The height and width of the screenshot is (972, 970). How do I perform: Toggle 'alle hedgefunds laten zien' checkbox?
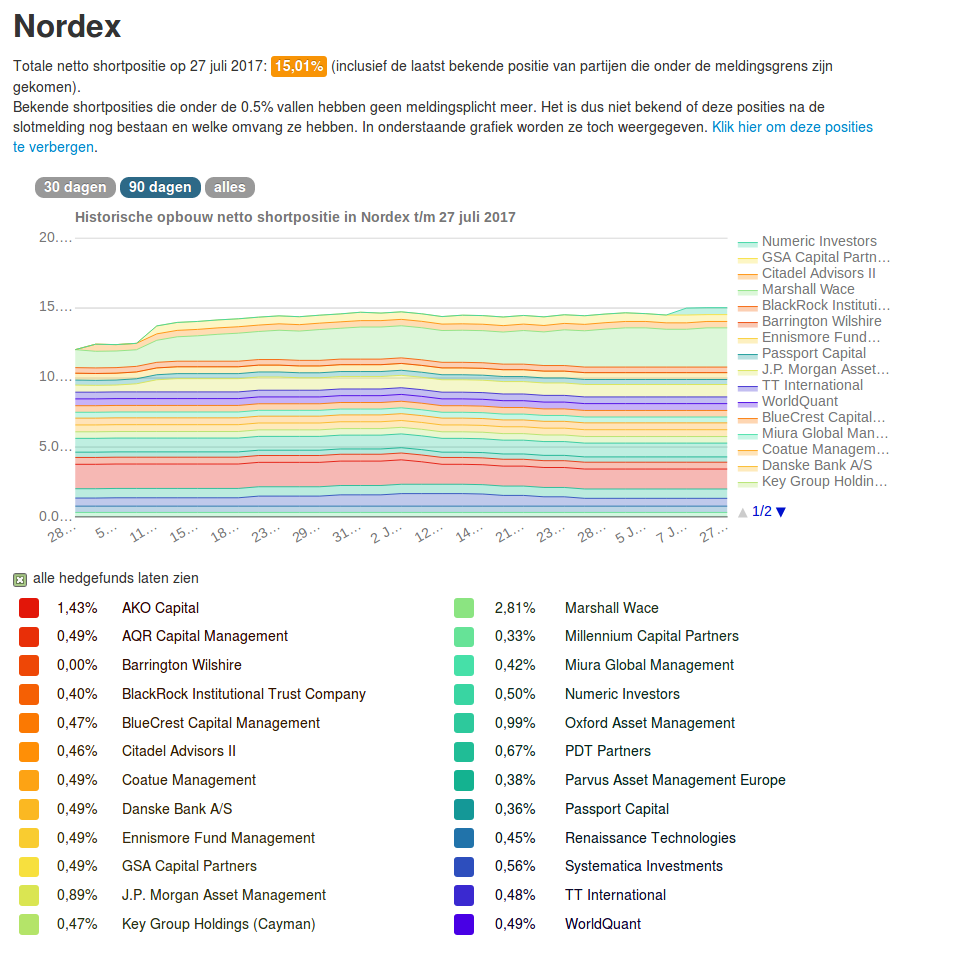point(20,580)
